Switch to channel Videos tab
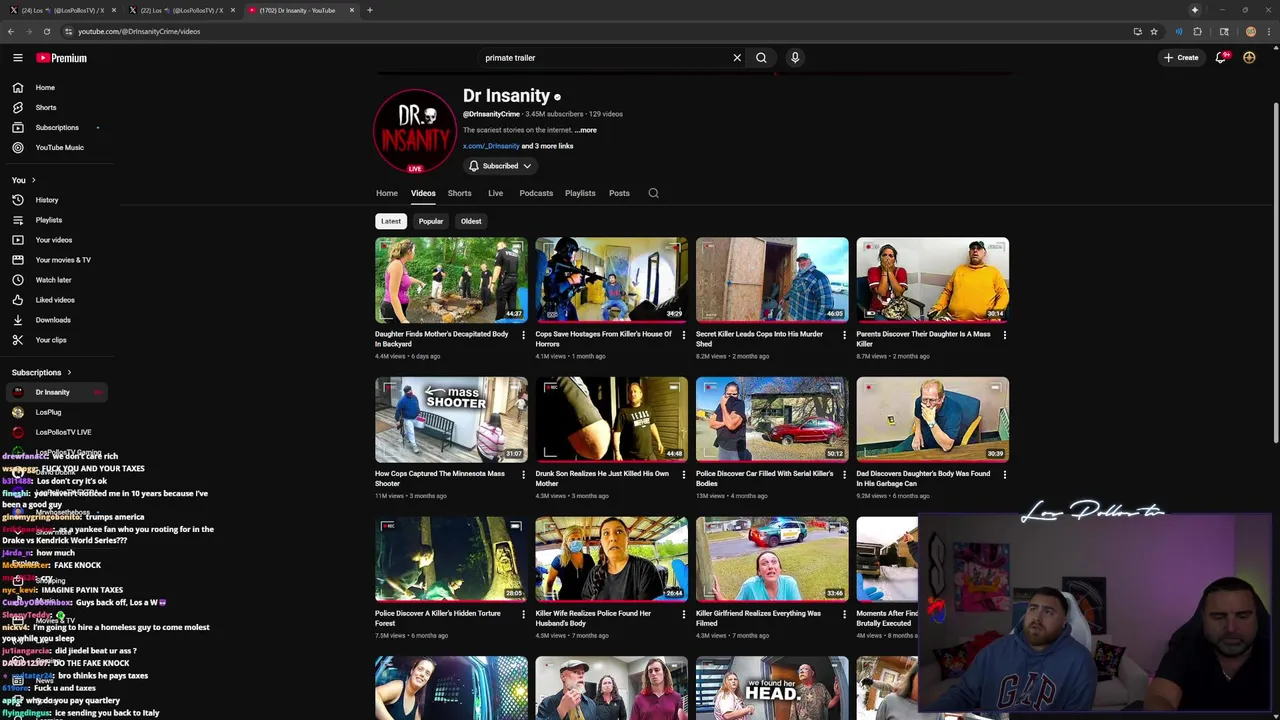Viewport: 1280px width, 720px height. [423, 193]
